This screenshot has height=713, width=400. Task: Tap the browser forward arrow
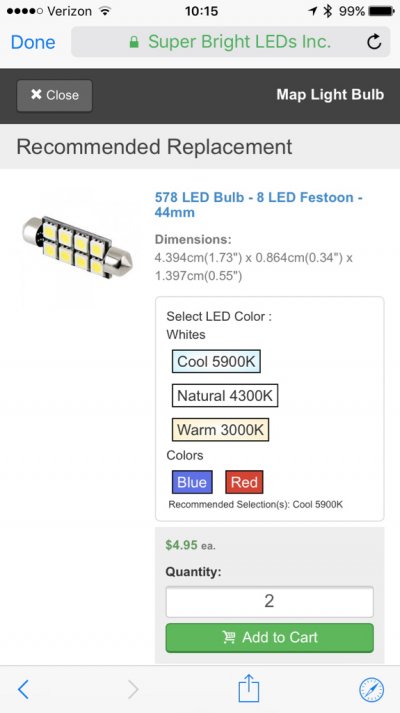click(x=133, y=689)
